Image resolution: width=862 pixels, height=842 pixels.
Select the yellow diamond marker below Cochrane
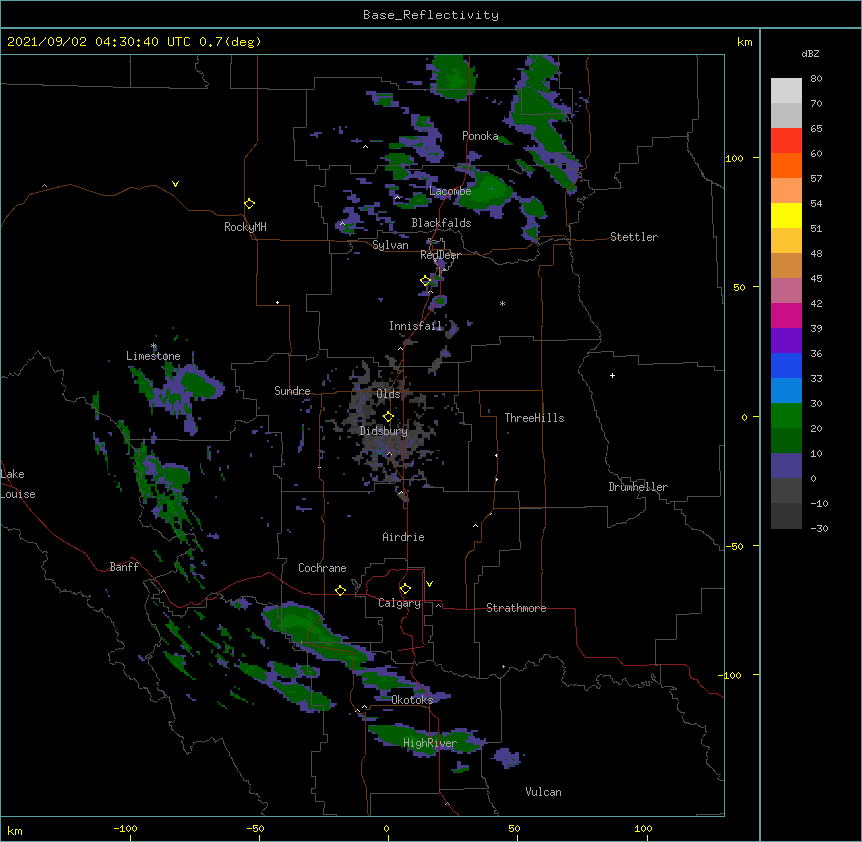(x=340, y=590)
